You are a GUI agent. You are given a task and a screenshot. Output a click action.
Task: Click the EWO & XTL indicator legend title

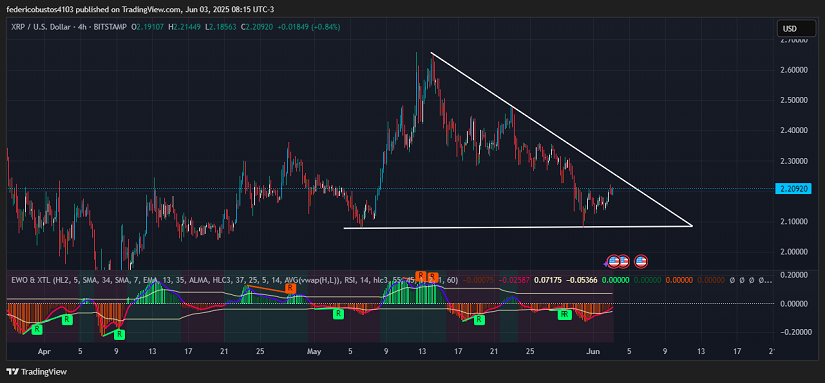tap(31, 280)
